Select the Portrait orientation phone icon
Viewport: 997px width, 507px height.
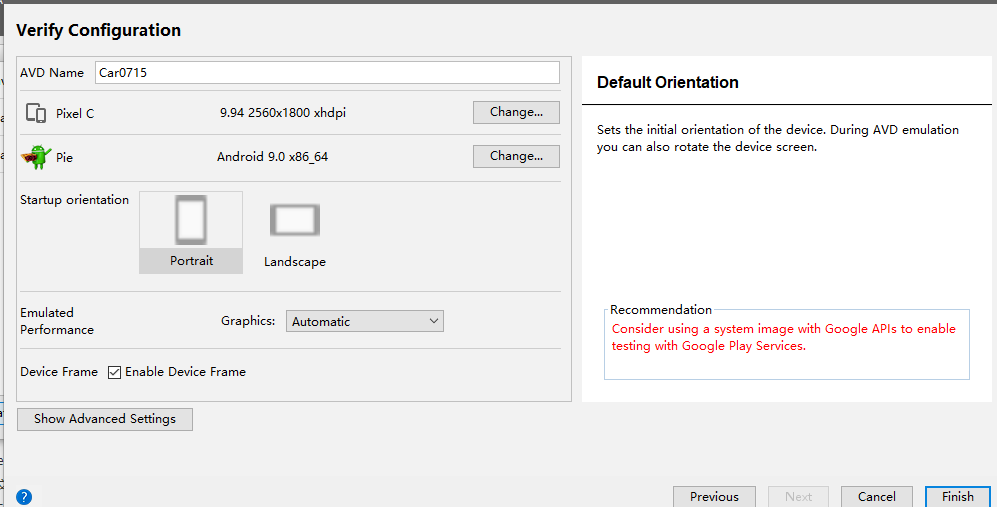tap(191, 220)
